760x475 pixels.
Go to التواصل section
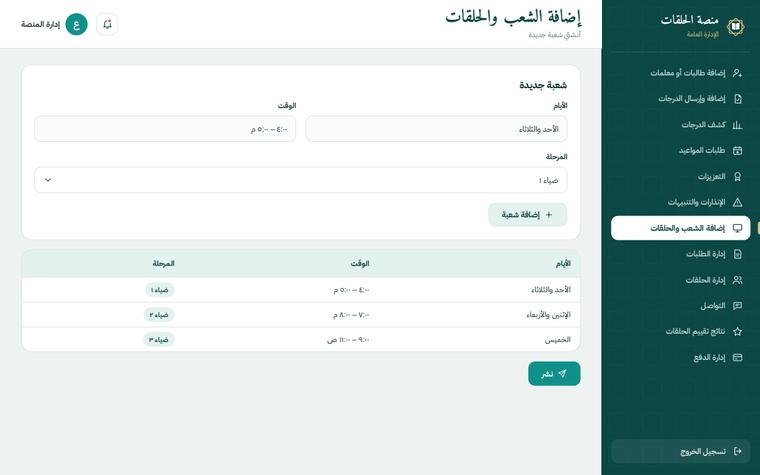pyautogui.click(x=681, y=306)
